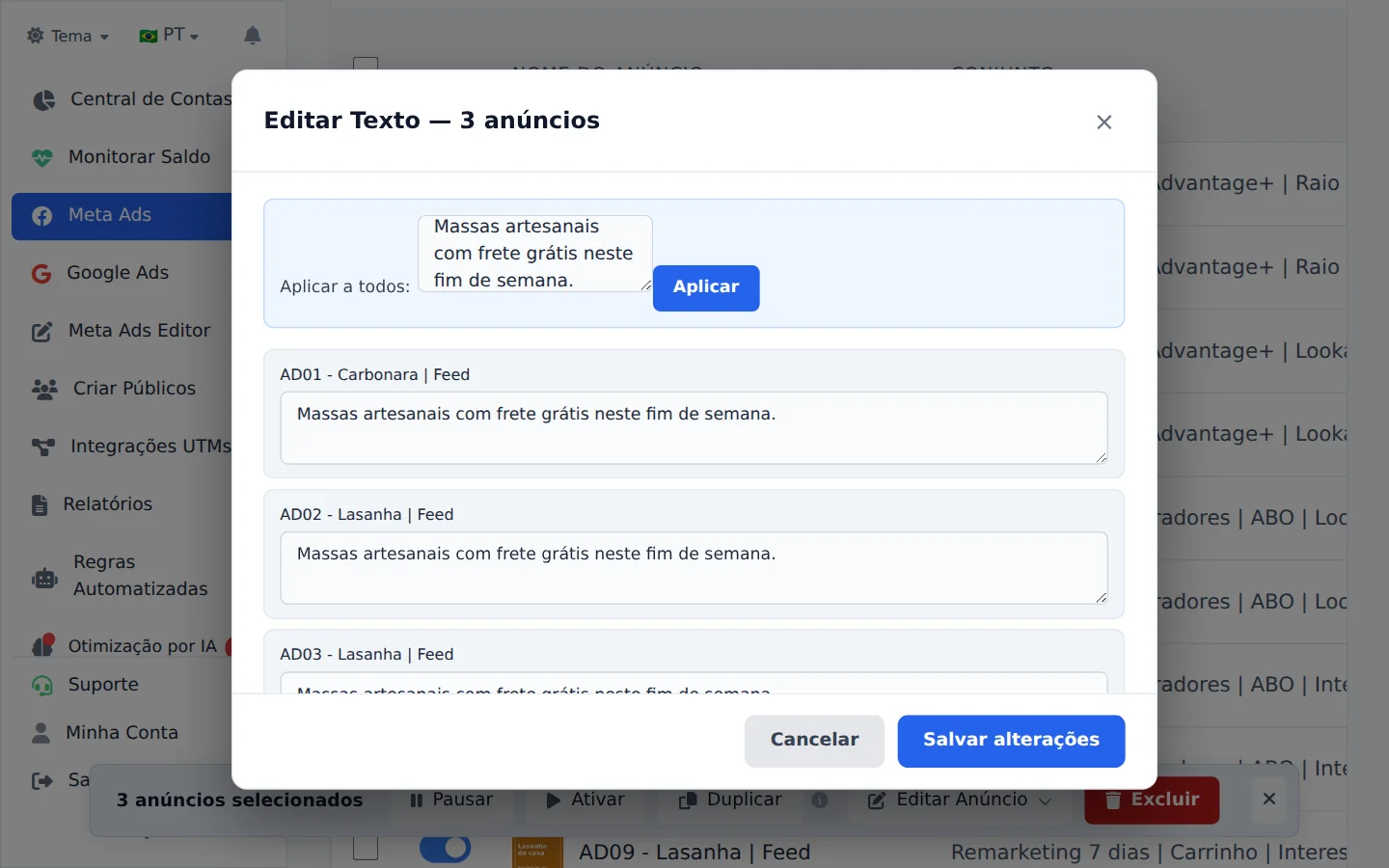This screenshot has height=868, width=1389.
Task: Click the info icon next to Duplicar
Action: (x=820, y=800)
